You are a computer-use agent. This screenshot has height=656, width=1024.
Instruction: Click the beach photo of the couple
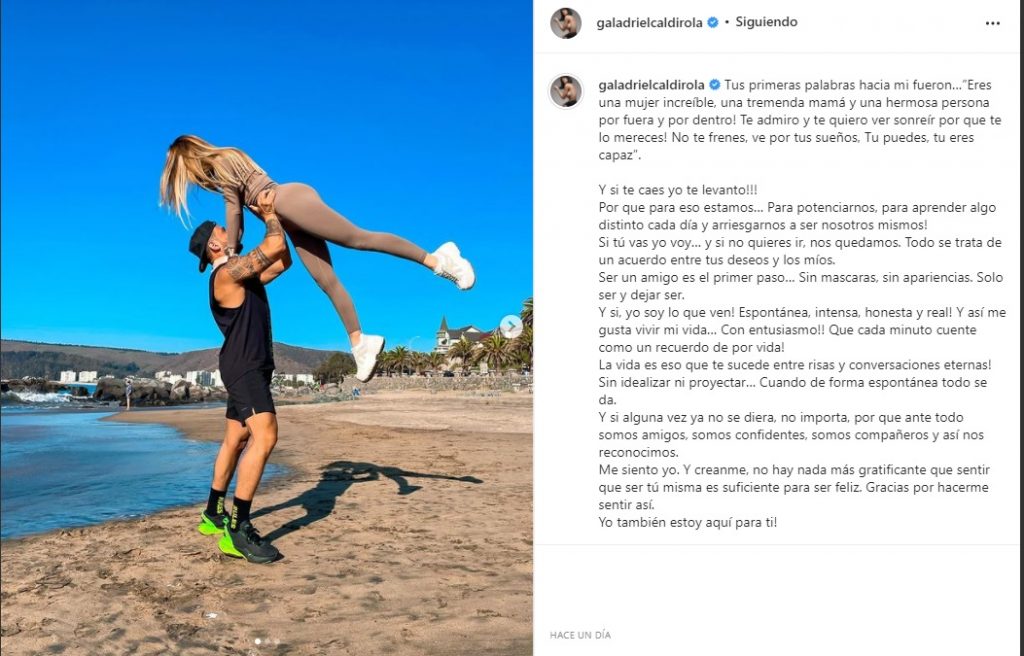pos(266,328)
